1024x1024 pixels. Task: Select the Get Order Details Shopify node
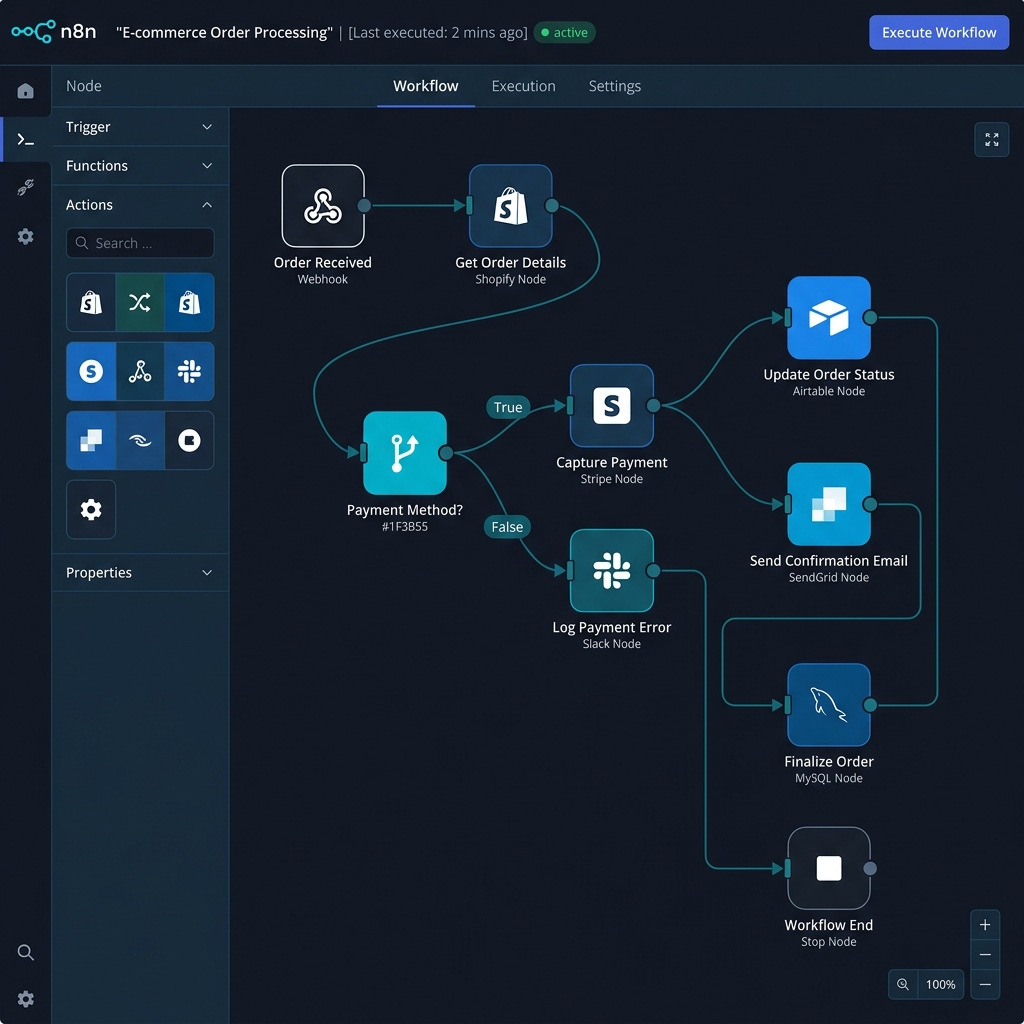pos(510,206)
